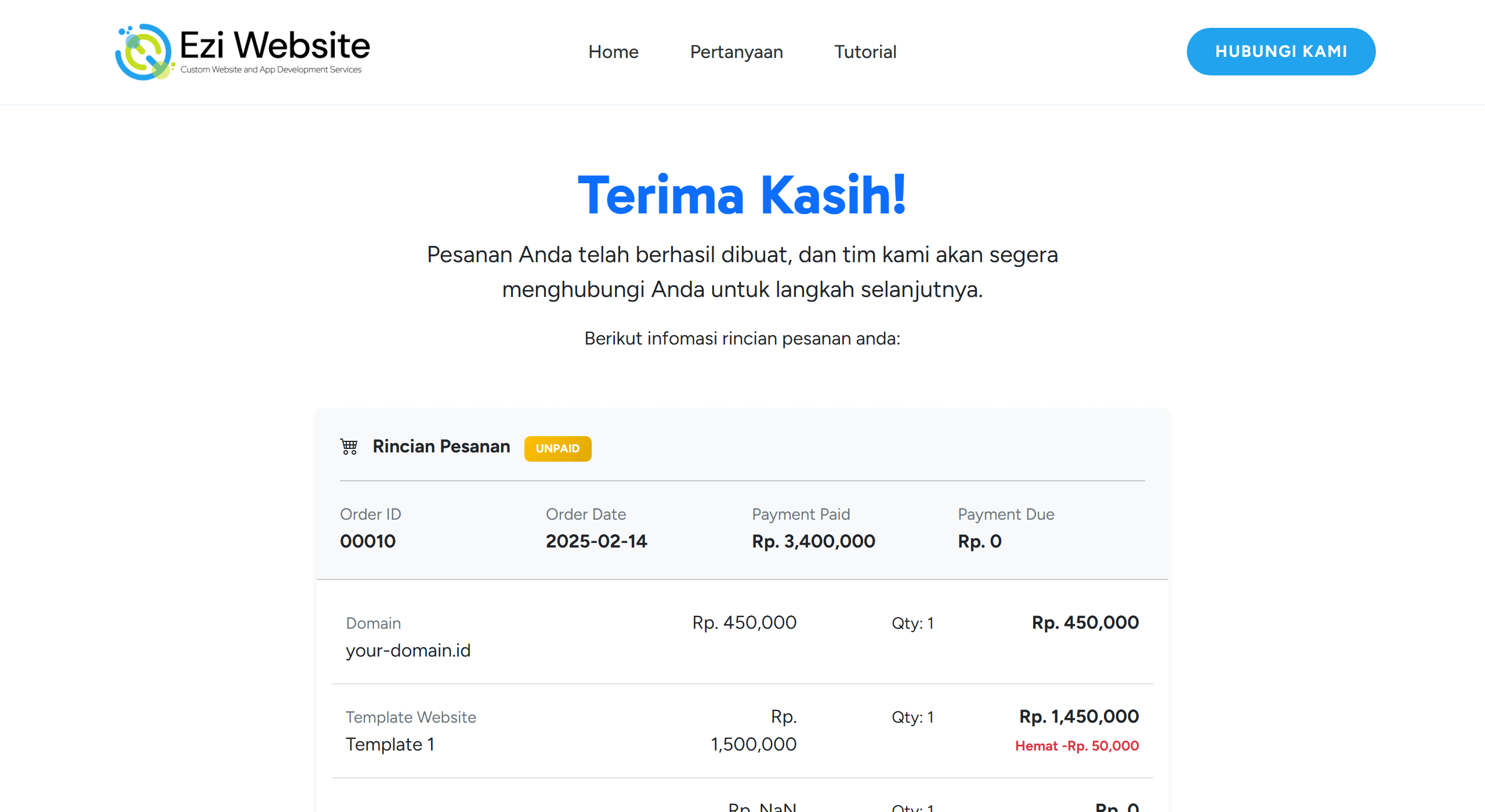Click the your-domain.id domain name
Screen dimensions: 1485x812
(x=408, y=650)
